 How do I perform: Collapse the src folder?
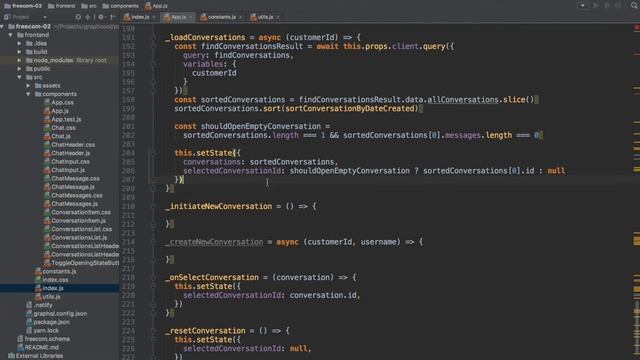point(19,77)
